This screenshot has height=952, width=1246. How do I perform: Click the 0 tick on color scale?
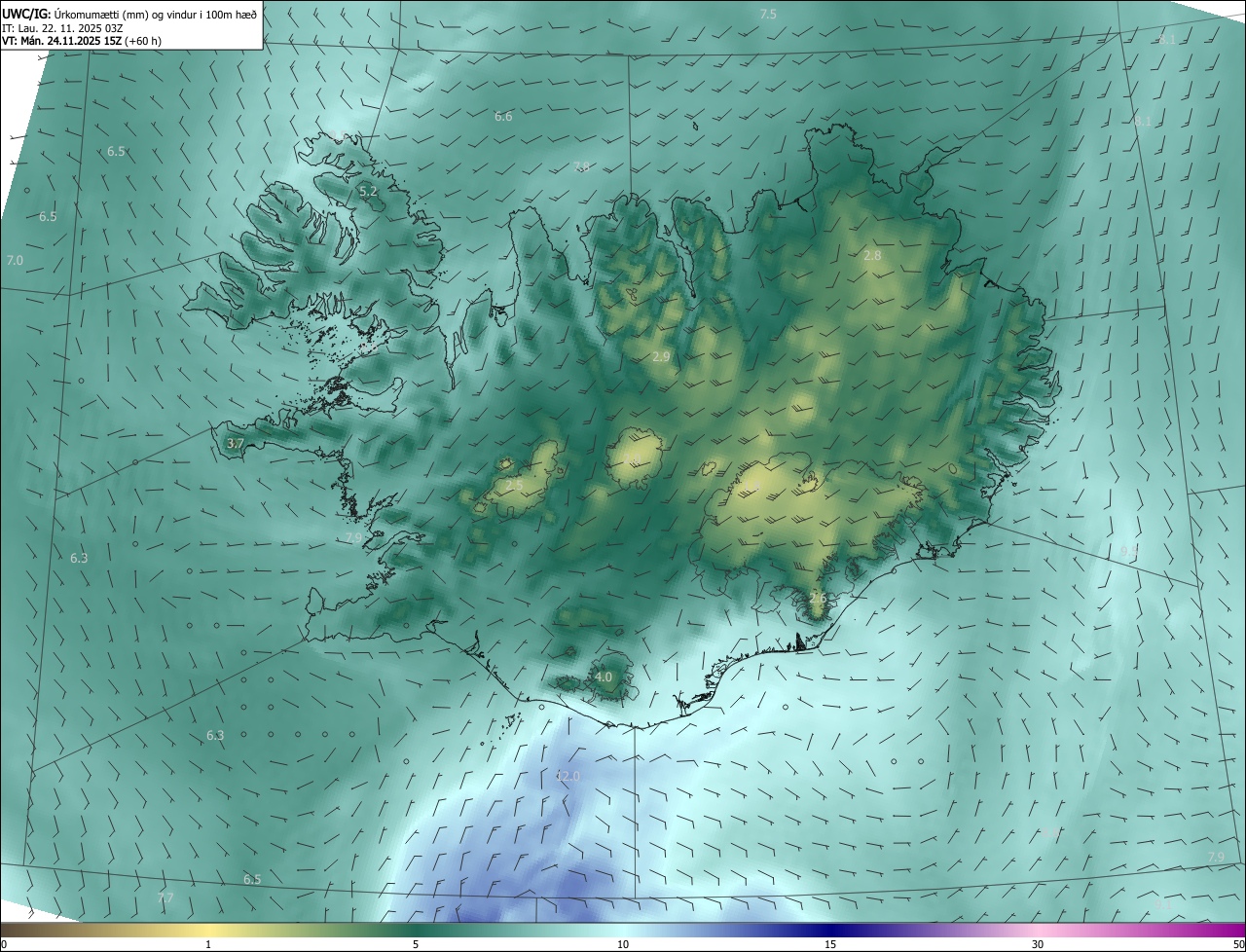click(4, 944)
